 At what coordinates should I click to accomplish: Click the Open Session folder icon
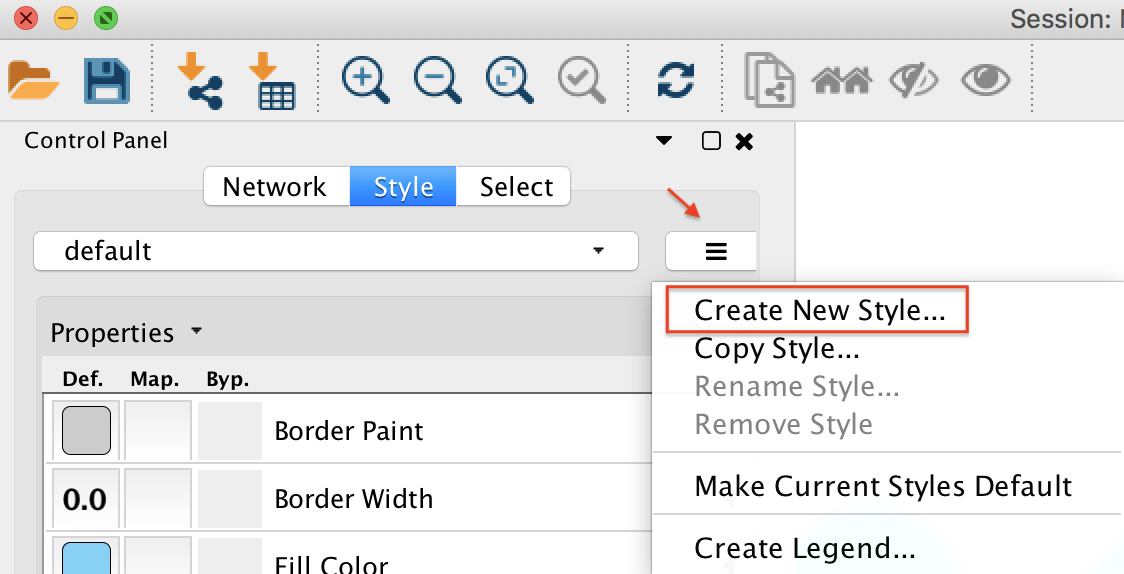click(x=34, y=80)
